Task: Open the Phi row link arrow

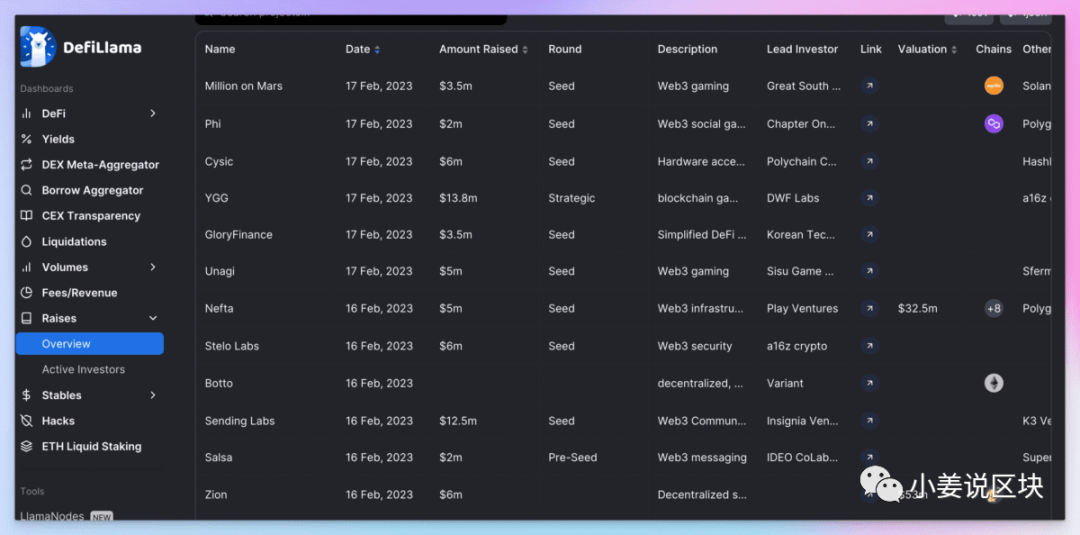Action: point(870,124)
